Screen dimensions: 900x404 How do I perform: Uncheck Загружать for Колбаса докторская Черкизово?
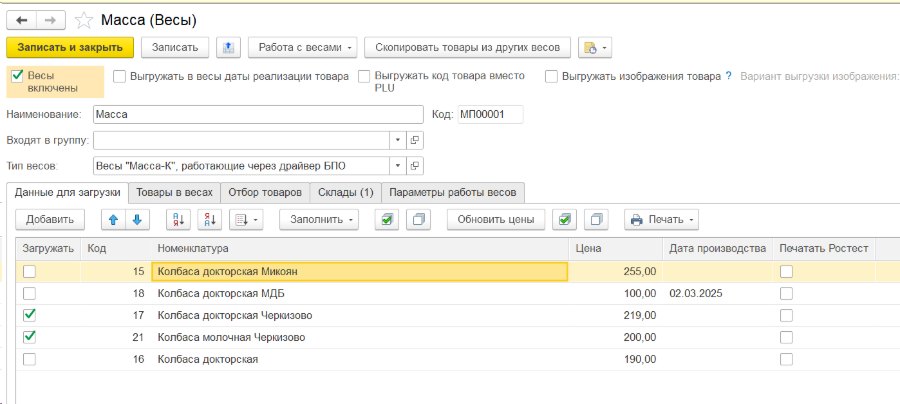(29, 315)
